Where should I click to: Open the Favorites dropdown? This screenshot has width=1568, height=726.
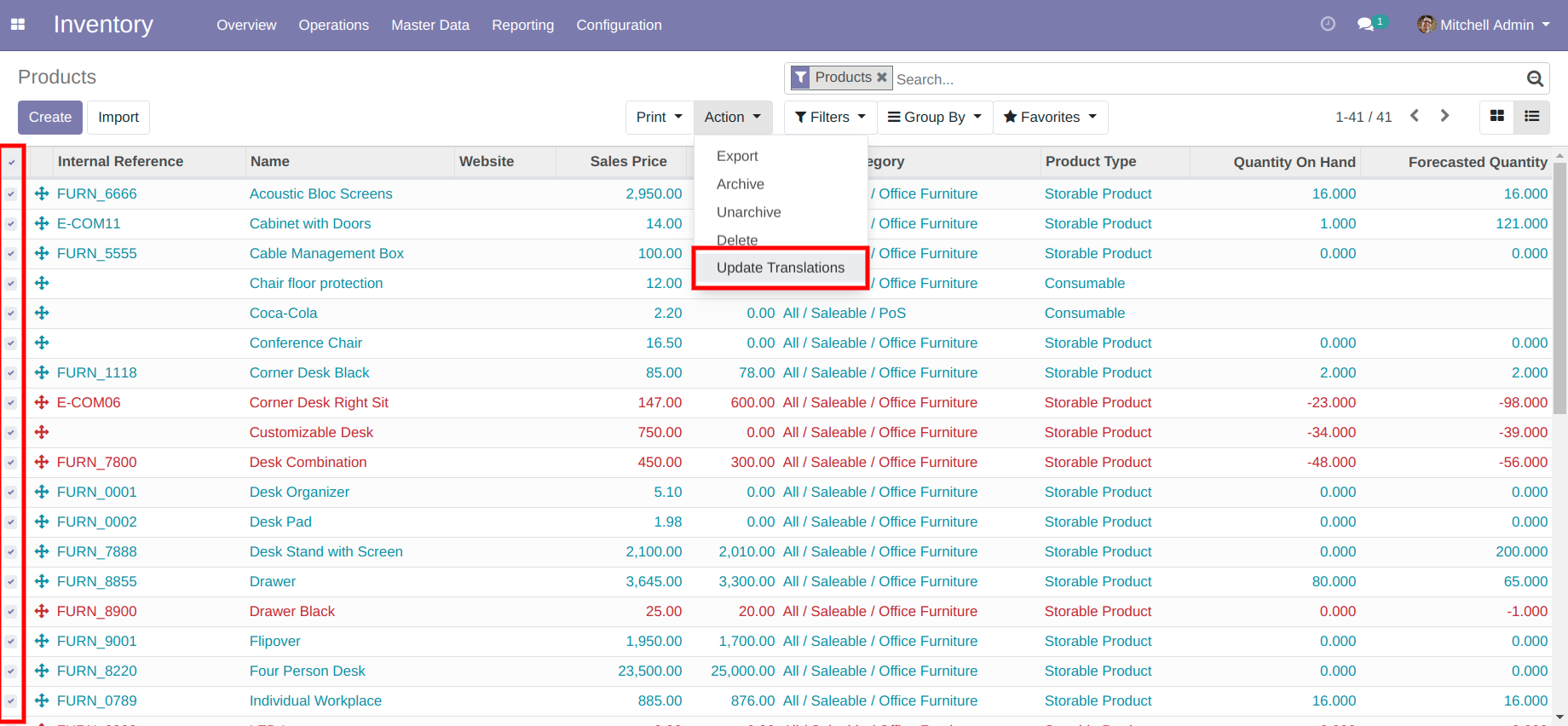1050,118
